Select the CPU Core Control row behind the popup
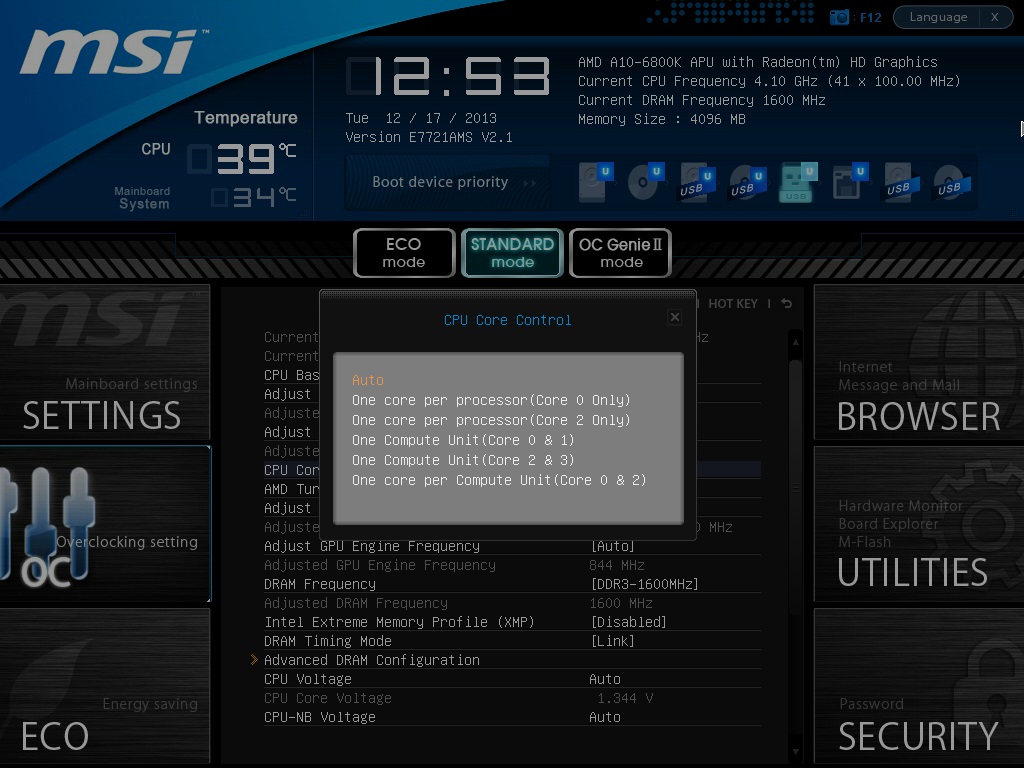 [x=291, y=470]
